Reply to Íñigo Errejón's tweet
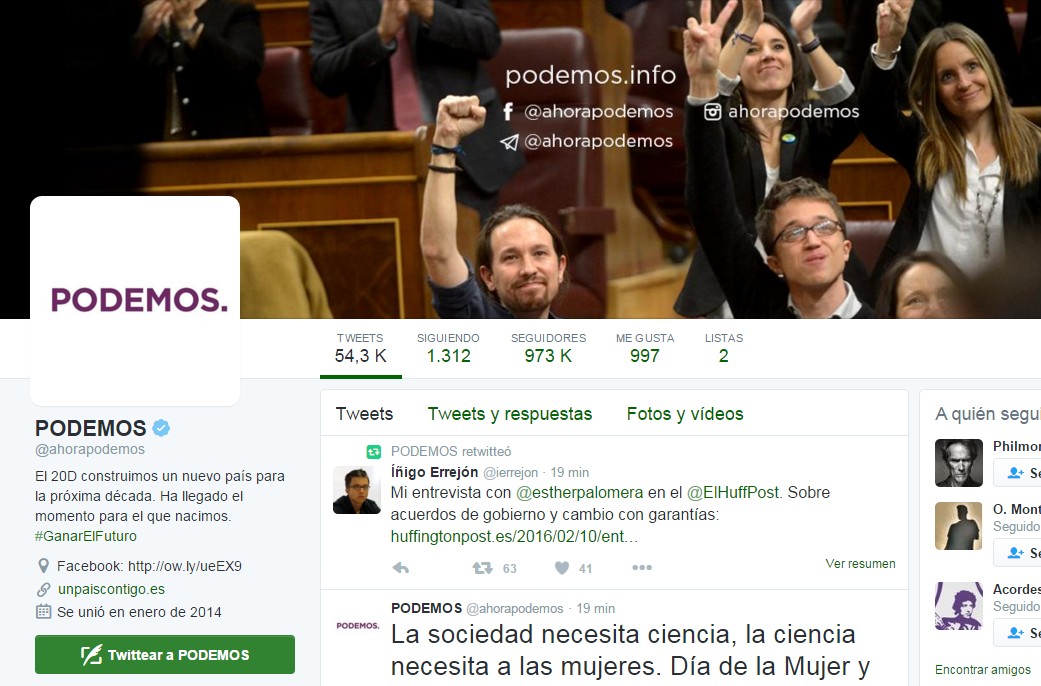The height and width of the screenshot is (686, 1041). point(400,568)
